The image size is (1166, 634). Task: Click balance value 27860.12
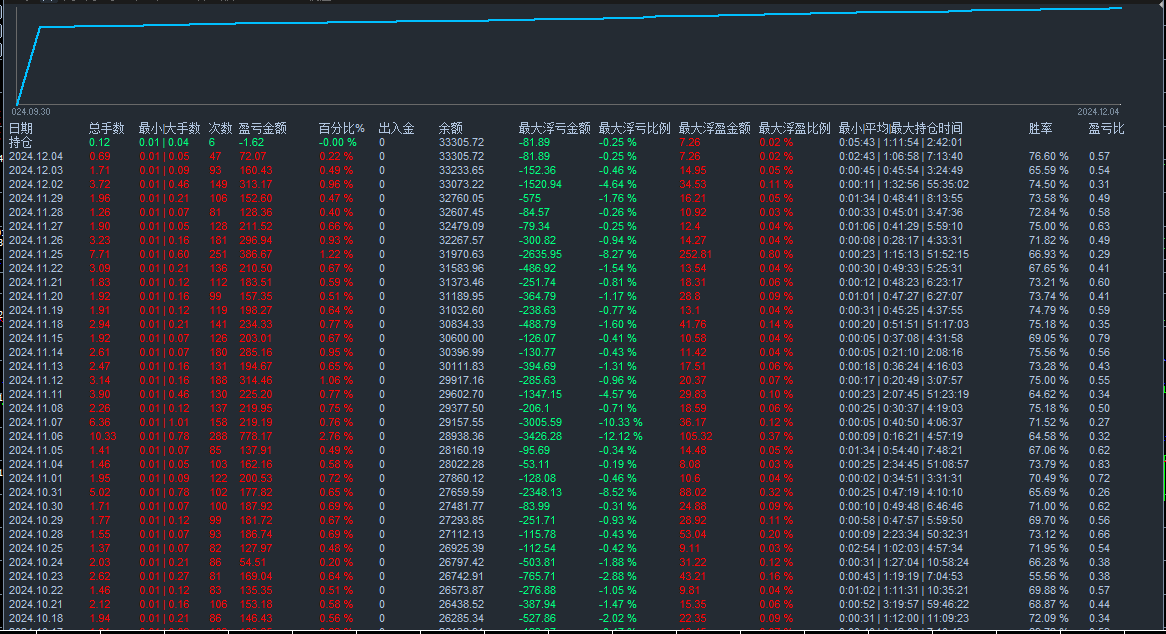[461, 478]
